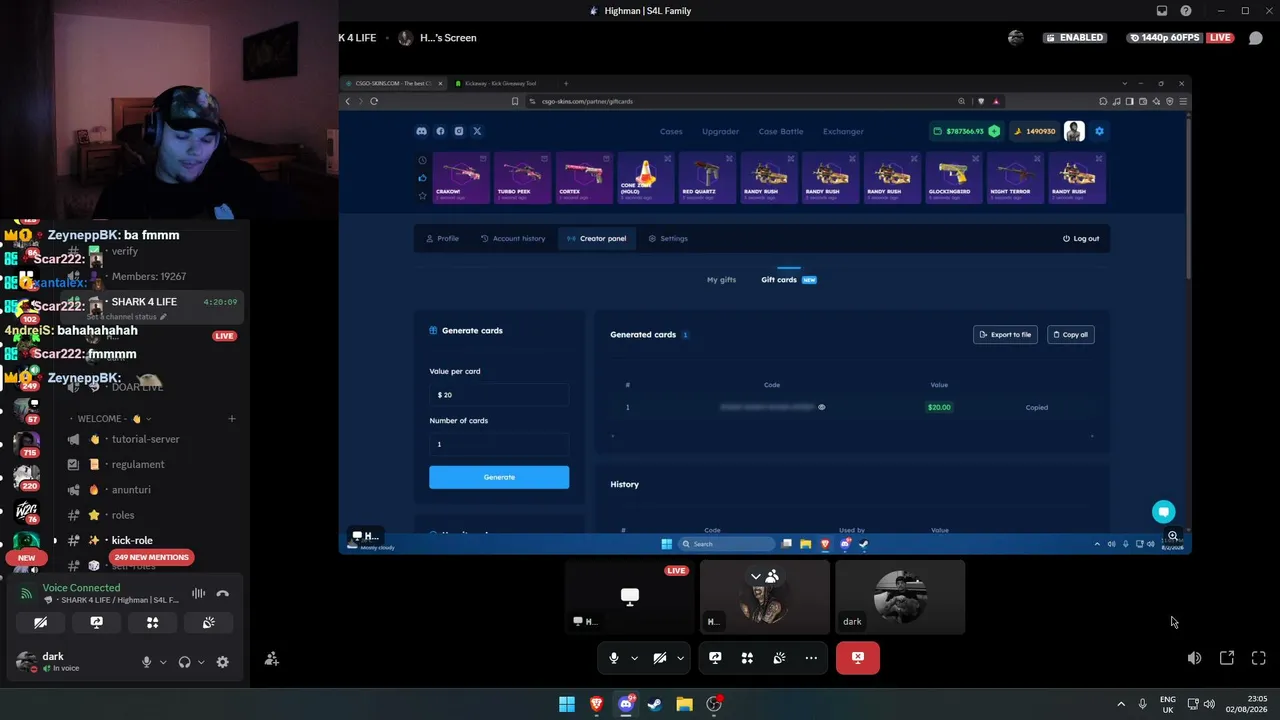Viewport: 1280px width, 720px height.
Task: Reveal the hidden gift card code with the eye icon
Action: tap(822, 407)
